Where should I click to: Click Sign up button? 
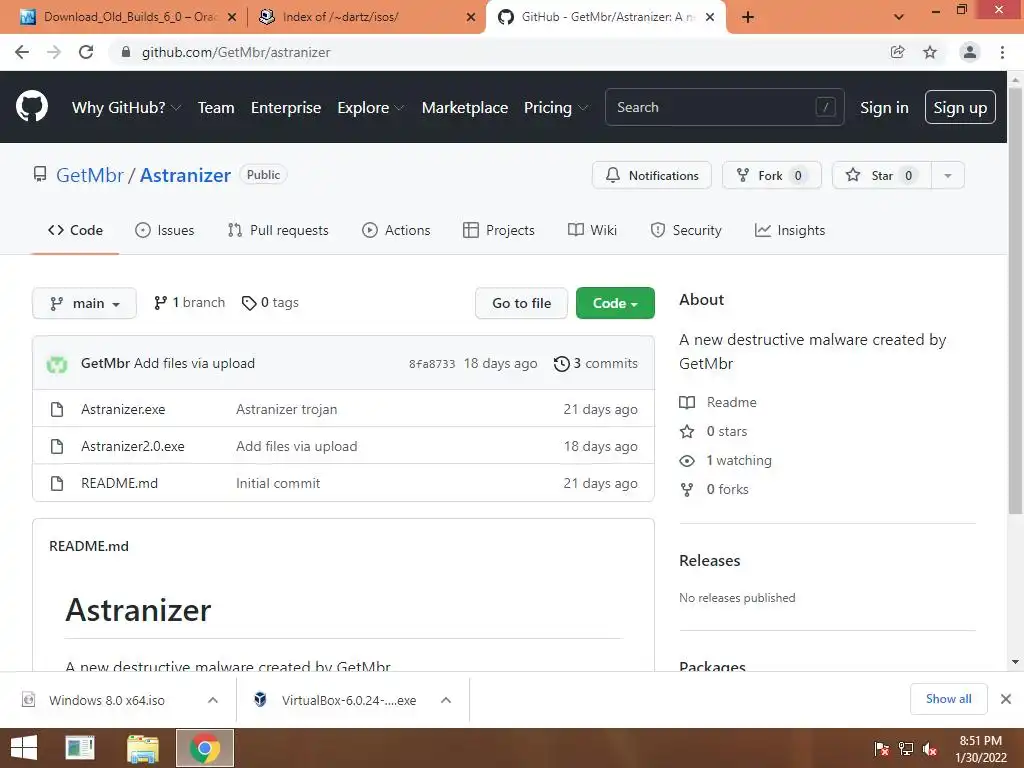[960, 107]
